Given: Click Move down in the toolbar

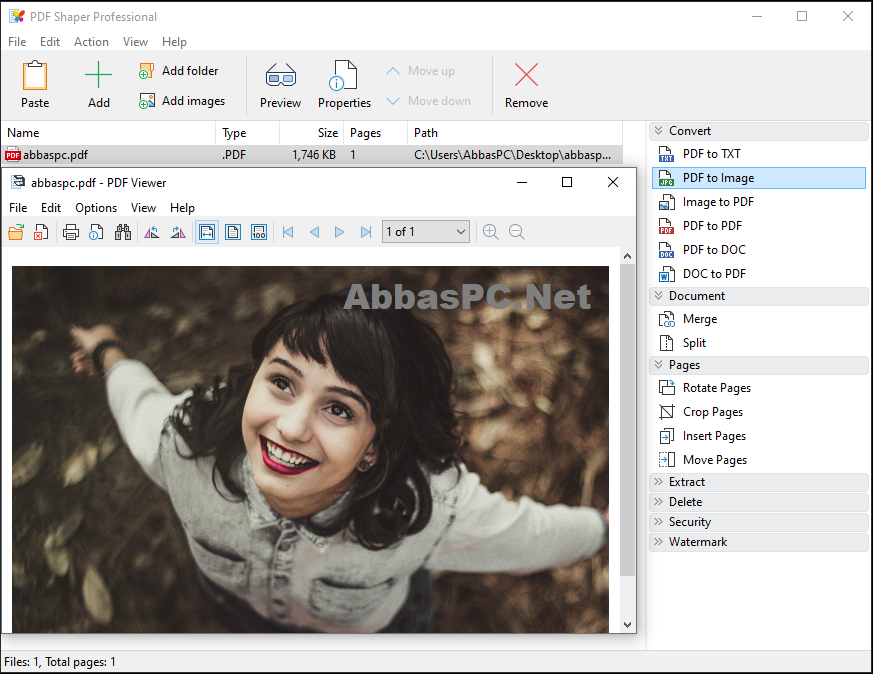Looking at the screenshot, I should [428, 101].
